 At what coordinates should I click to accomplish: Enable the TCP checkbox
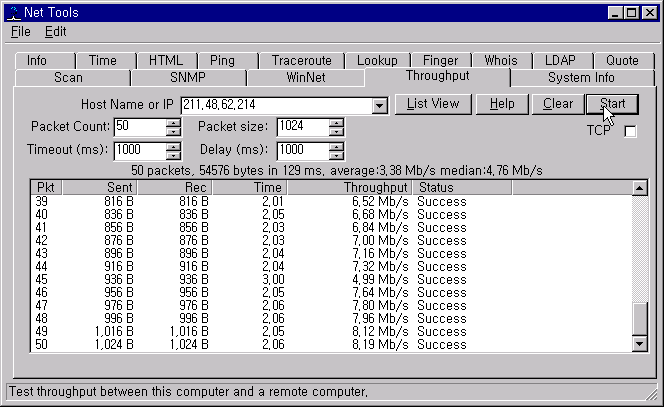630,131
